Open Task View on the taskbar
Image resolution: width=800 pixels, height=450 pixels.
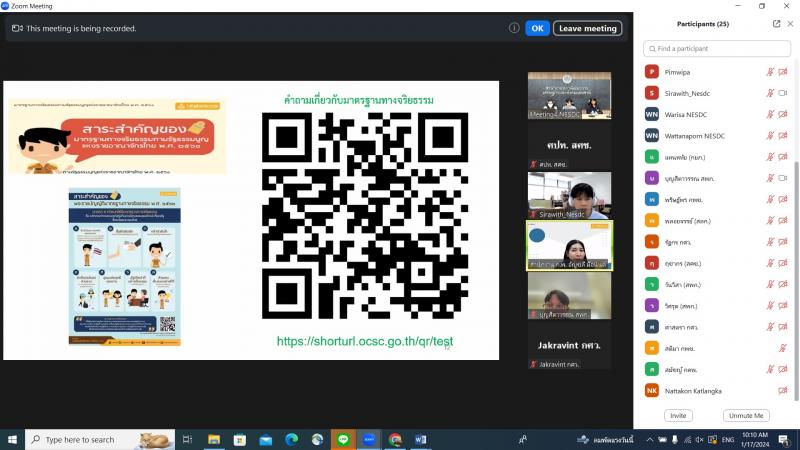click(x=187, y=439)
